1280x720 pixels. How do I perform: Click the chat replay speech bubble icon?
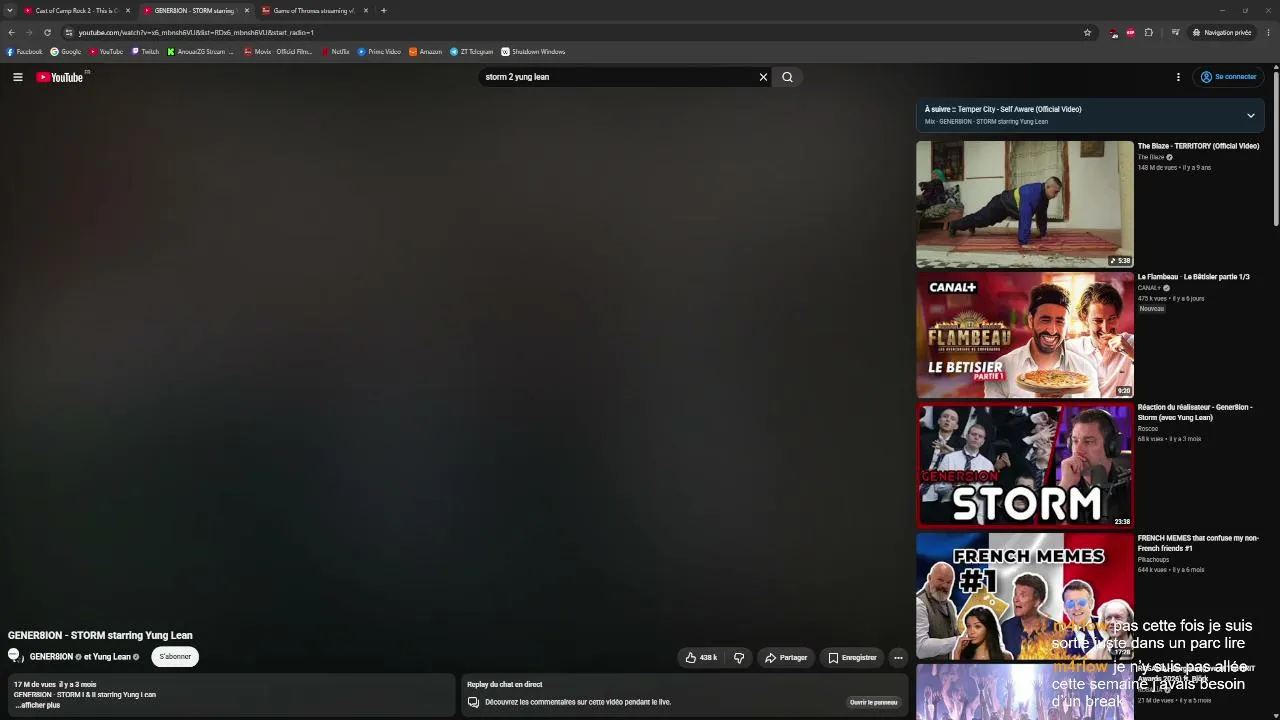tap(473, 702)
